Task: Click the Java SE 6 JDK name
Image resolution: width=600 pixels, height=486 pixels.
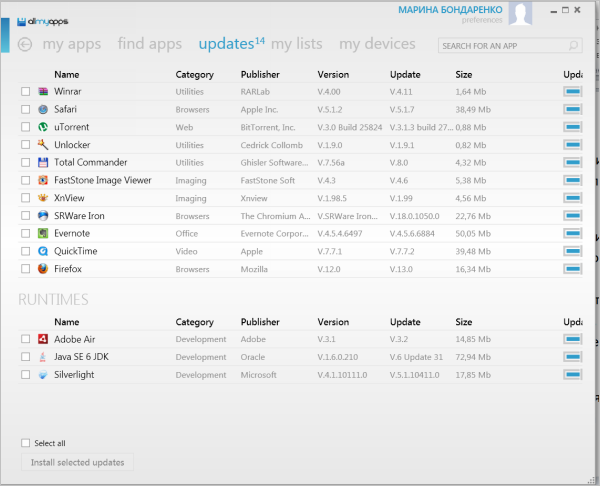Action: [81, 357]
